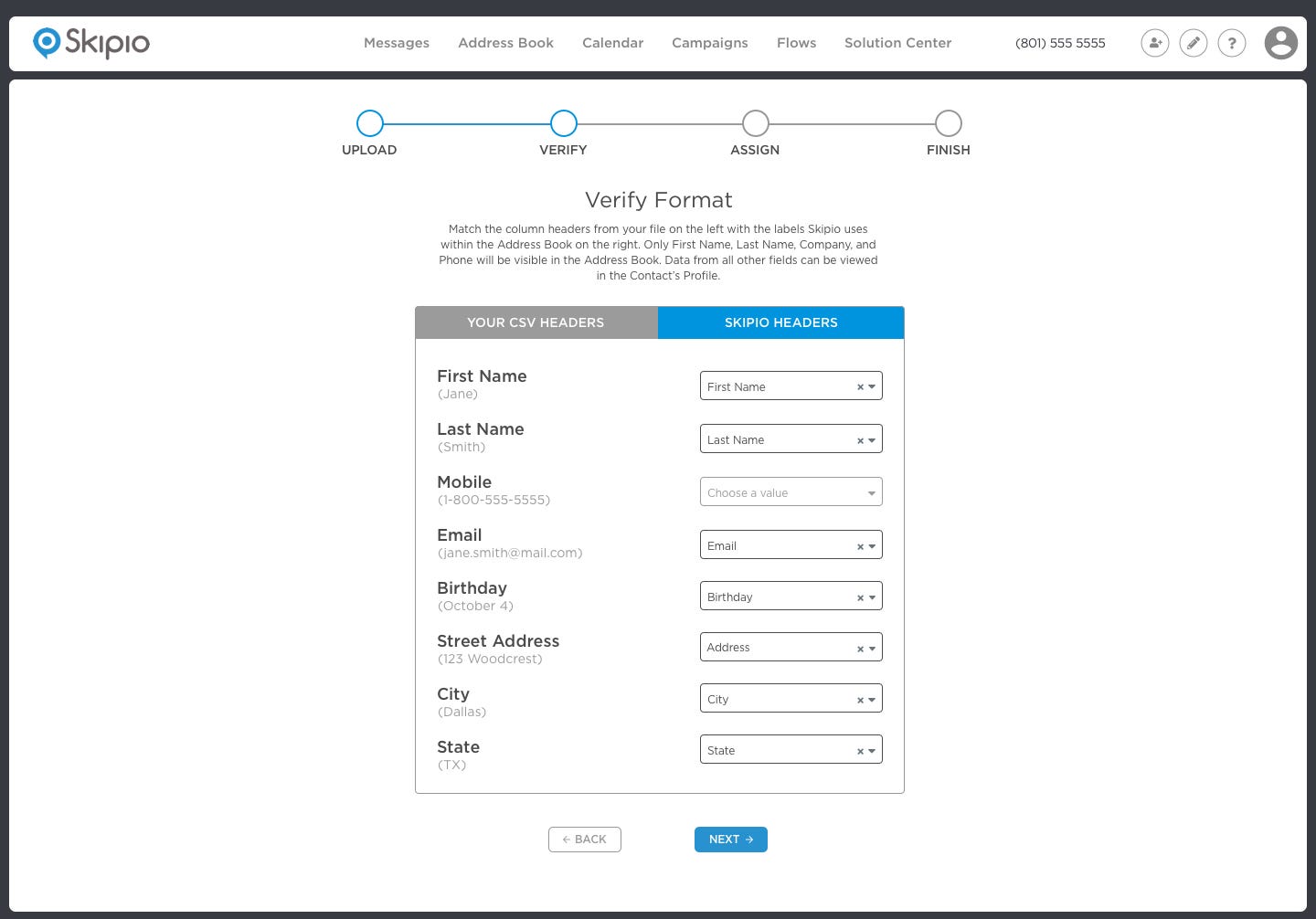Viewport: 1316px width, 919px height.
Task: Click the Verify Format heading
Action: point(659,200)
